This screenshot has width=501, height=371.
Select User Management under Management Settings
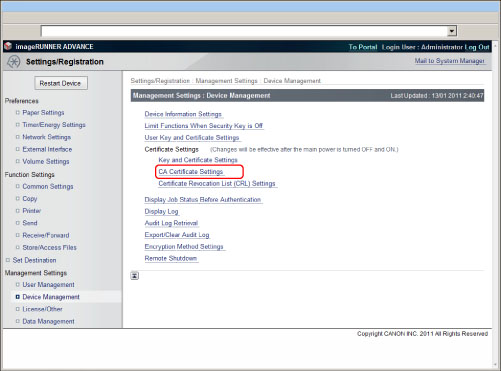point(49,285)
